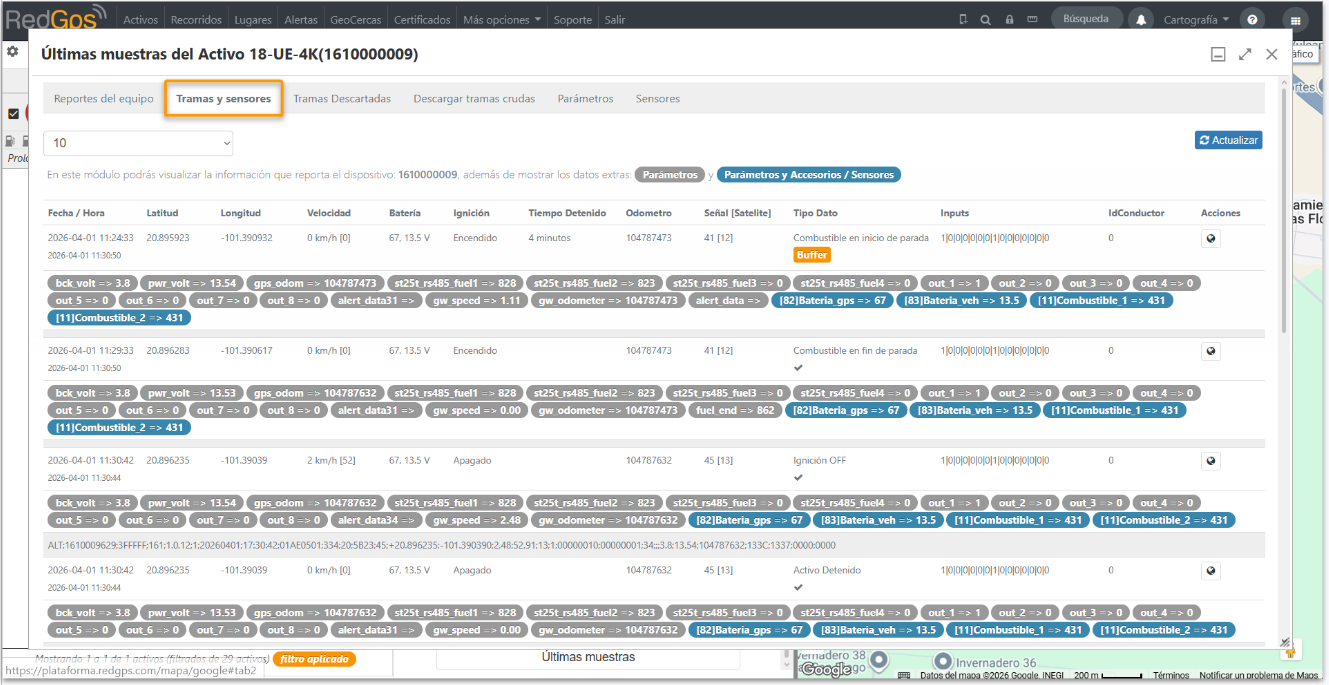
Task: Select the Parámetros tab
Action: (x=585, y=99)
